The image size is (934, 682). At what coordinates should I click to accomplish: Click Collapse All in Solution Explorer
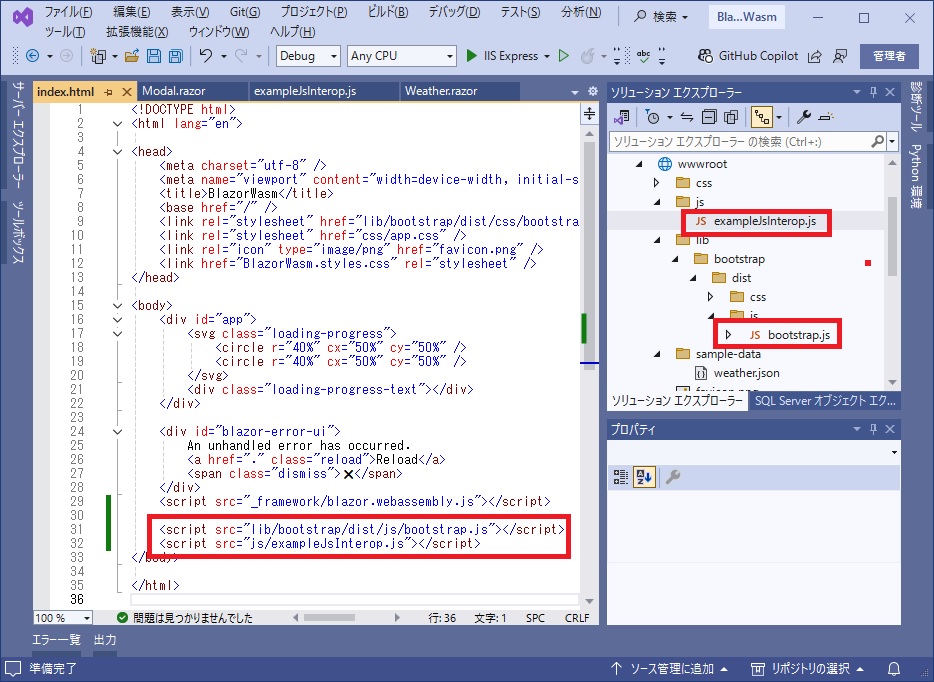click(x=709, y=117)
